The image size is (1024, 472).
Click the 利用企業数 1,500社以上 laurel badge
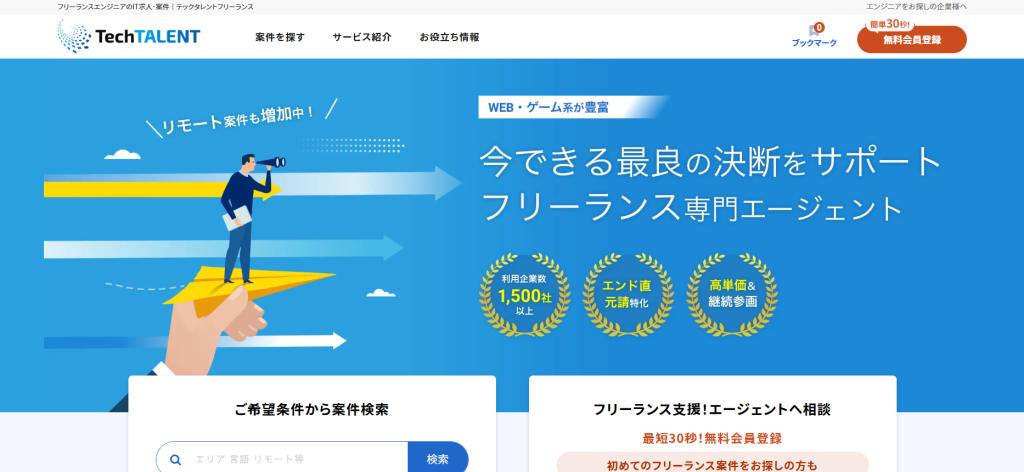coord(525,295)
